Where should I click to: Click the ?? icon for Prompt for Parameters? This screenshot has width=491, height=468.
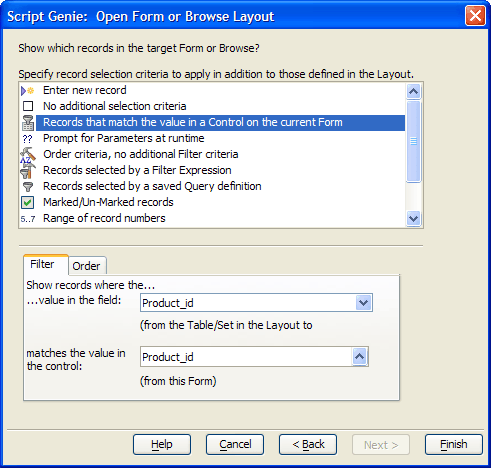[x=27, y=139]
